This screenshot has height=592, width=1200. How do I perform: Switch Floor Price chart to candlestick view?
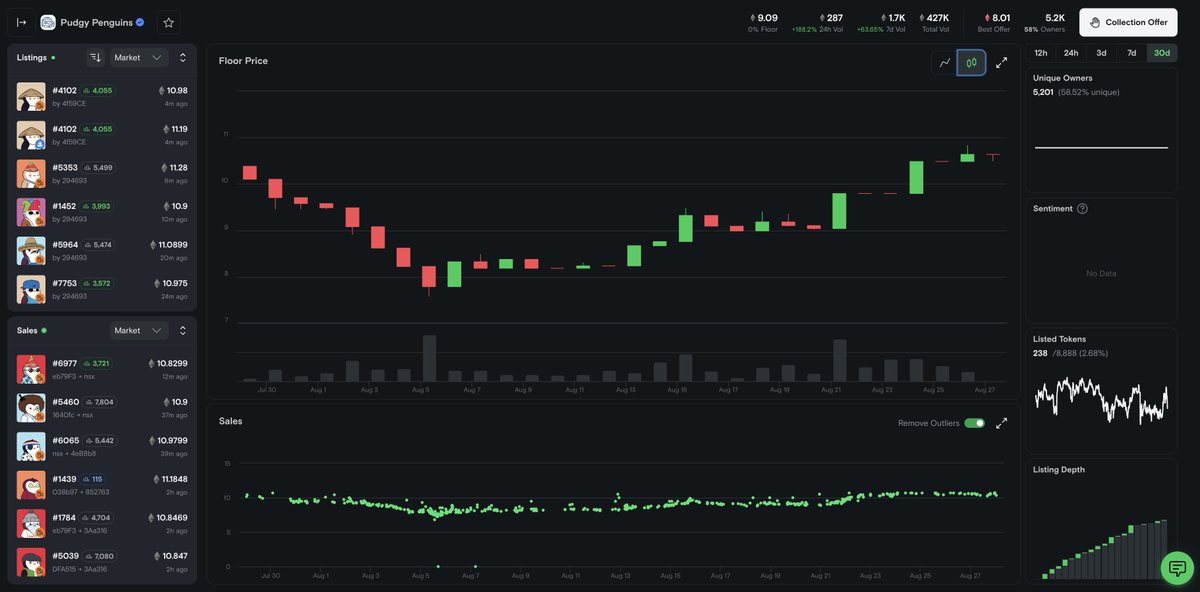(x=971, y=63)
